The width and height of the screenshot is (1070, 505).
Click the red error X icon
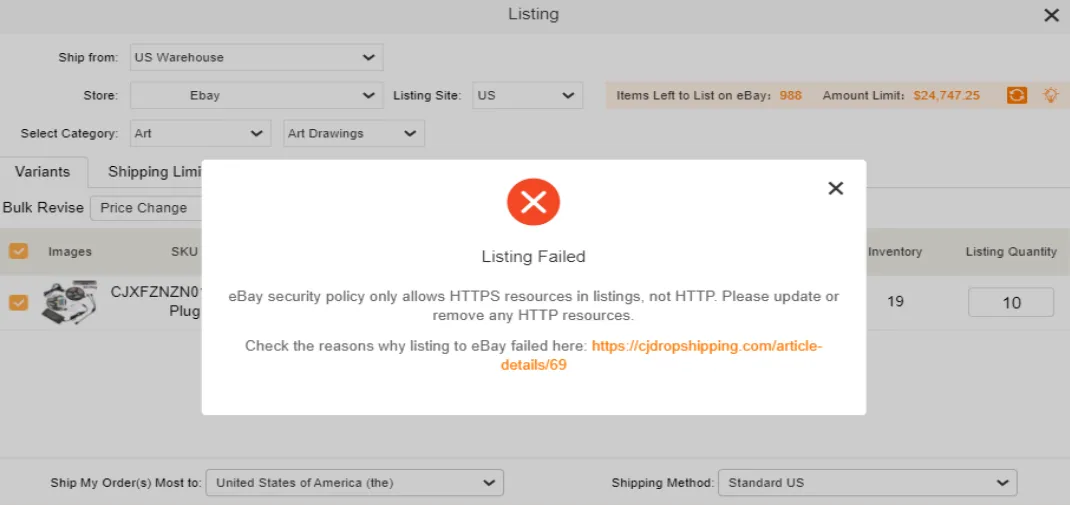tap(533, 203)
